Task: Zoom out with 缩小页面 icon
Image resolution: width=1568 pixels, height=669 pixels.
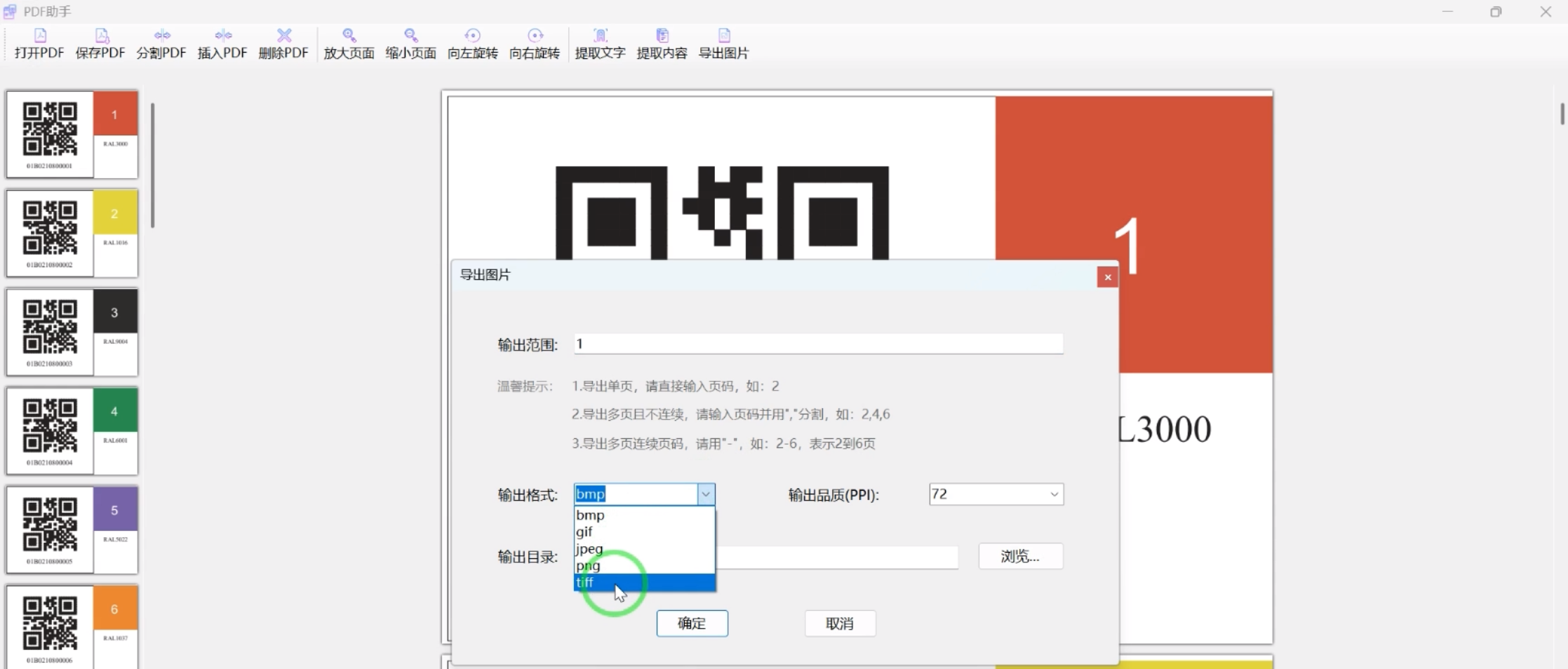Action: 410,43
